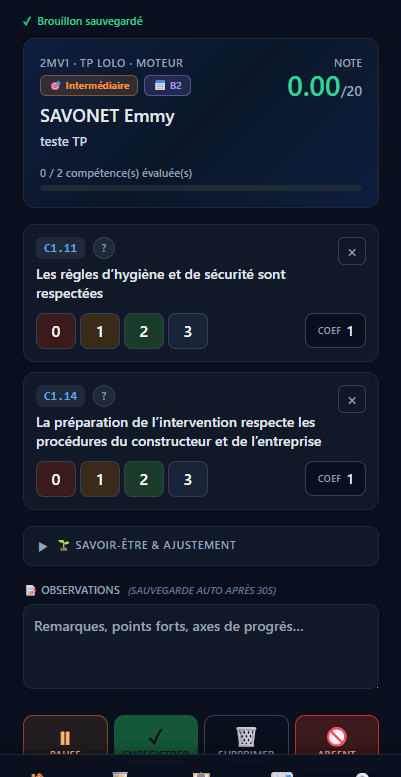Select score 1 for intervention preparation competence
This screenshot has width=401, height=777.
coord(100,479)
